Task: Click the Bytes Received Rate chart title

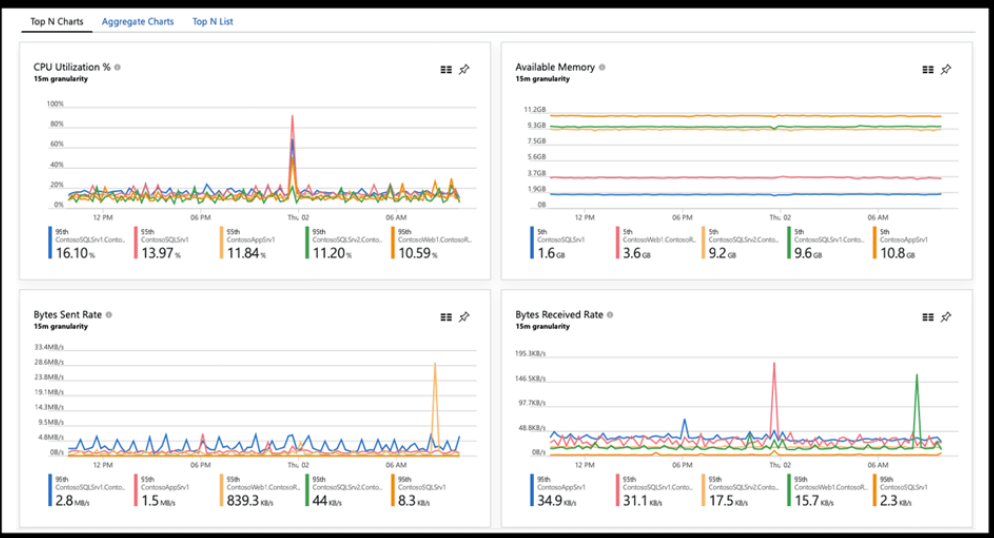Action: [x=559, y=314]
